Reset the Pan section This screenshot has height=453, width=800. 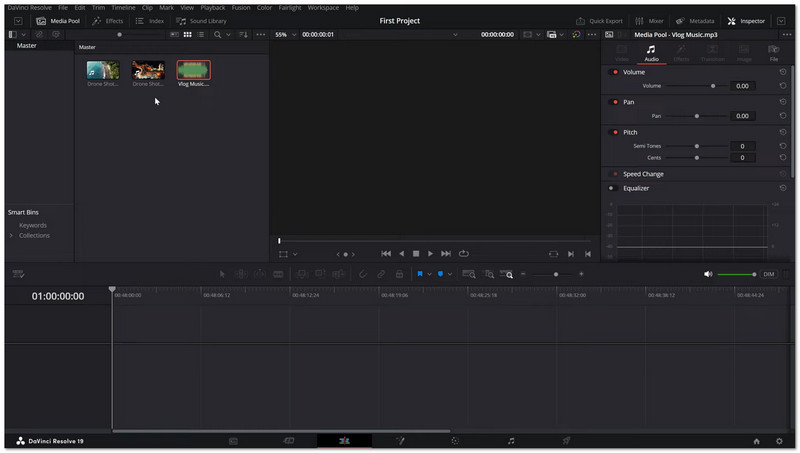(783, 102)
